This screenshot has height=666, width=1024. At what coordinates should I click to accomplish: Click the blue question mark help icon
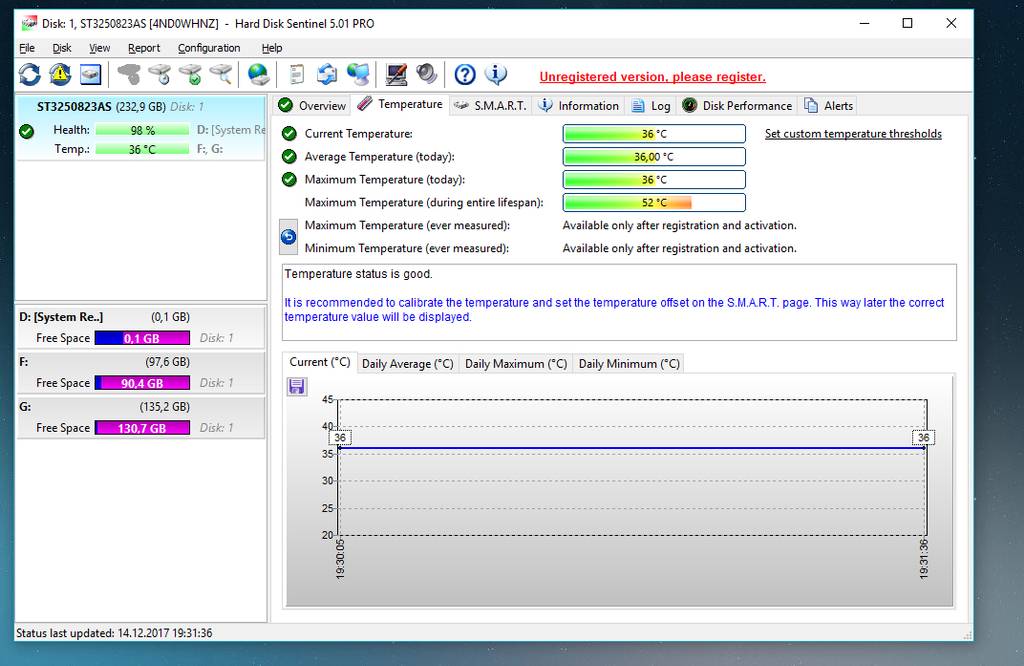coord(465,74)
